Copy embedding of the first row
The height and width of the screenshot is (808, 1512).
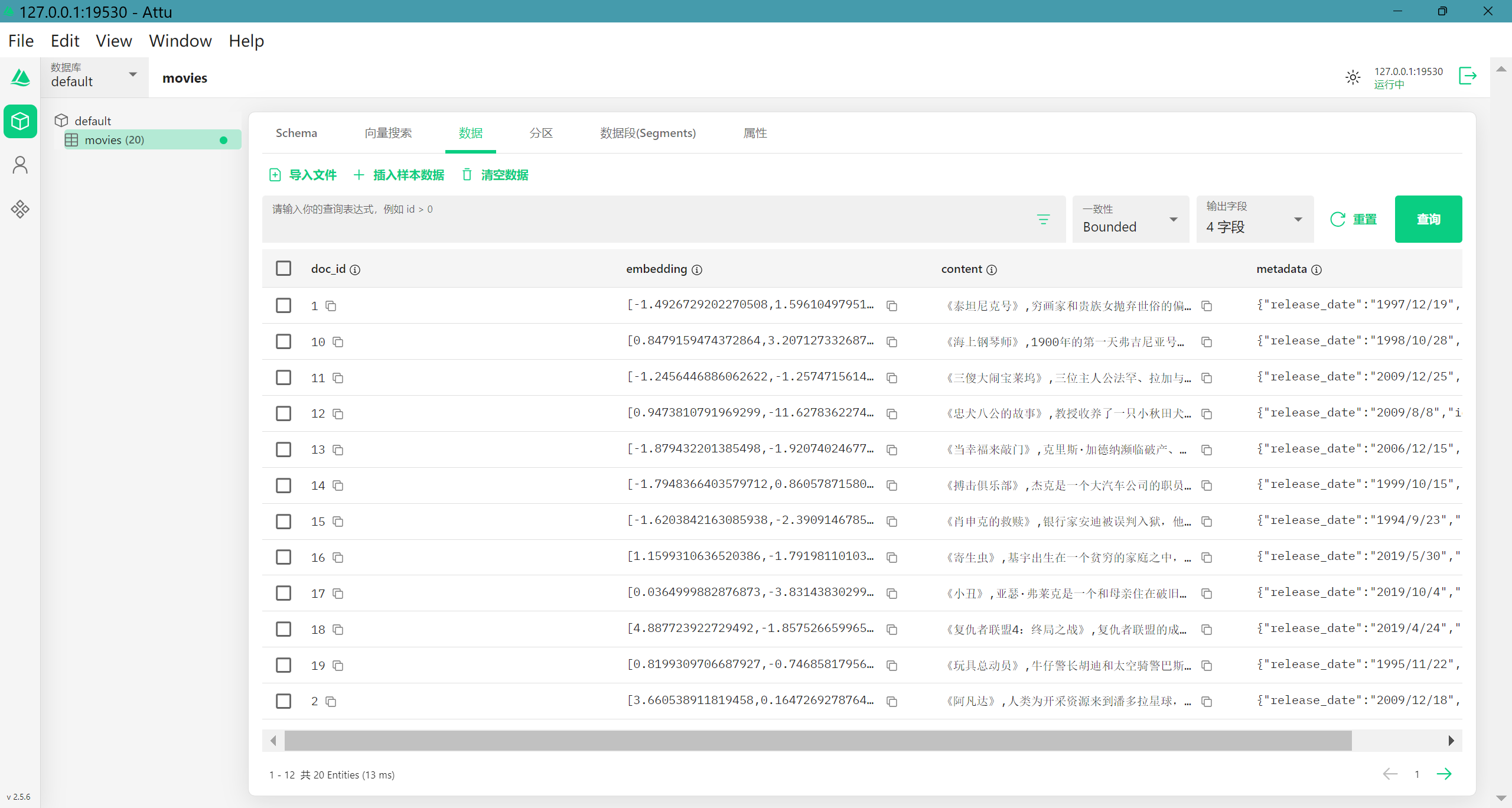click(x=892, y=306)
